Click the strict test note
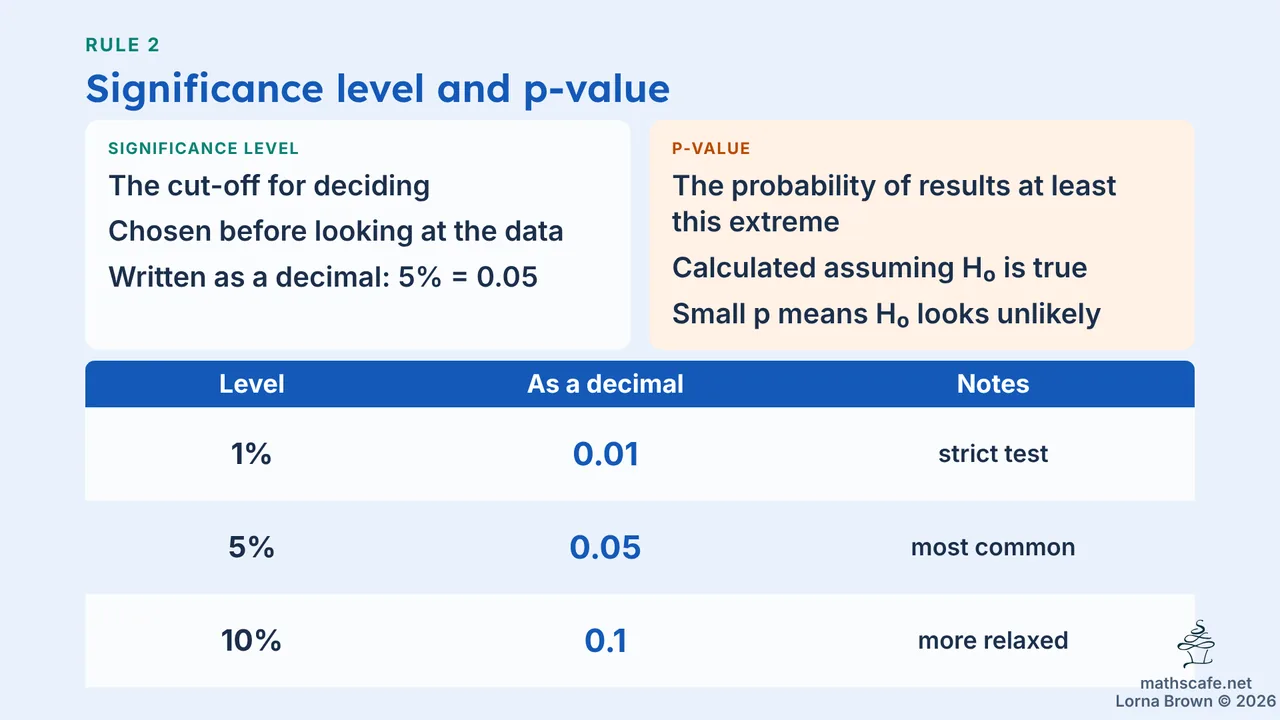This screenshot has height=720, width=1280. tap(993, 454)
